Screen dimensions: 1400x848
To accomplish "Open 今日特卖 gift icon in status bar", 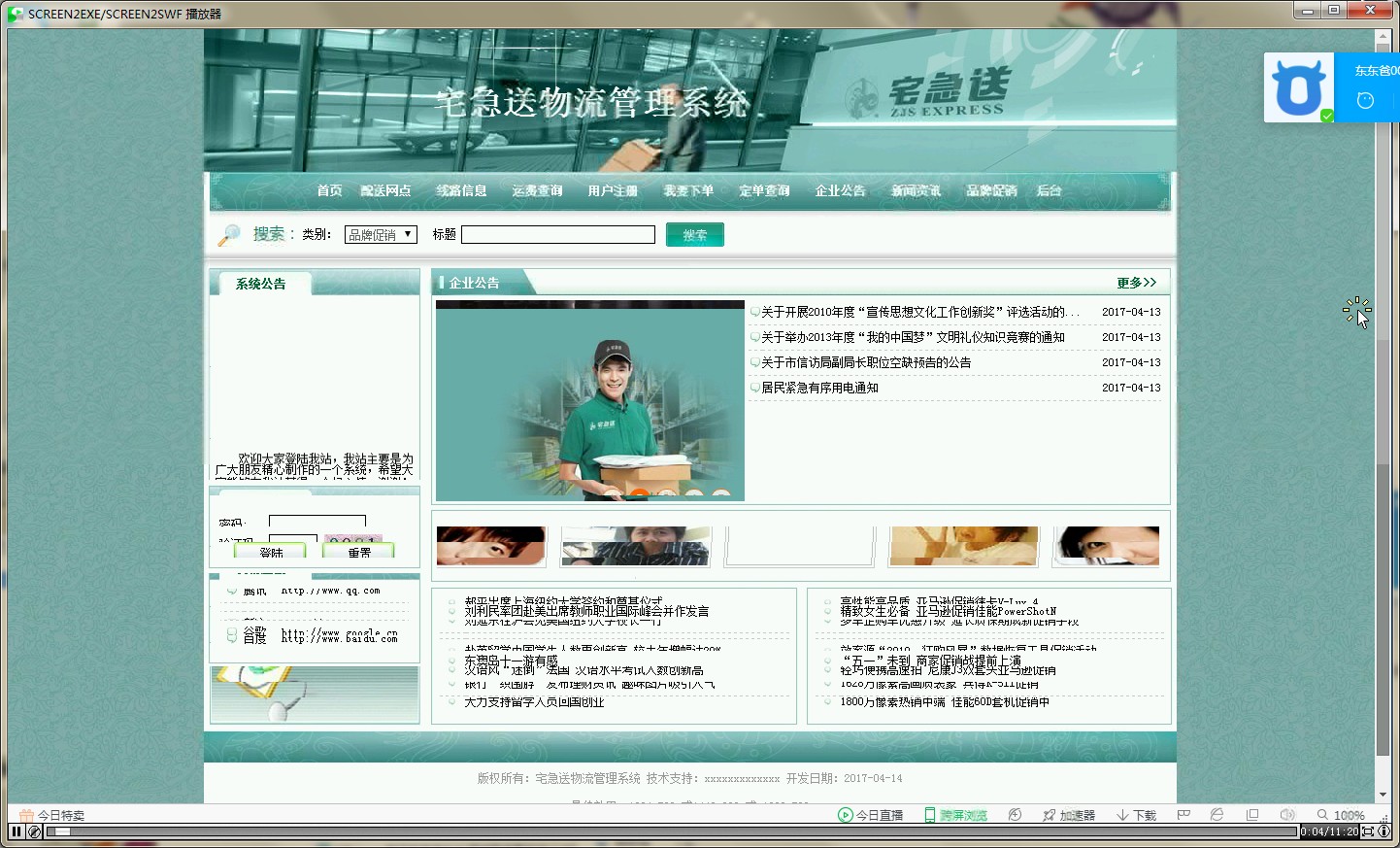I will click(x=27, y=815).
